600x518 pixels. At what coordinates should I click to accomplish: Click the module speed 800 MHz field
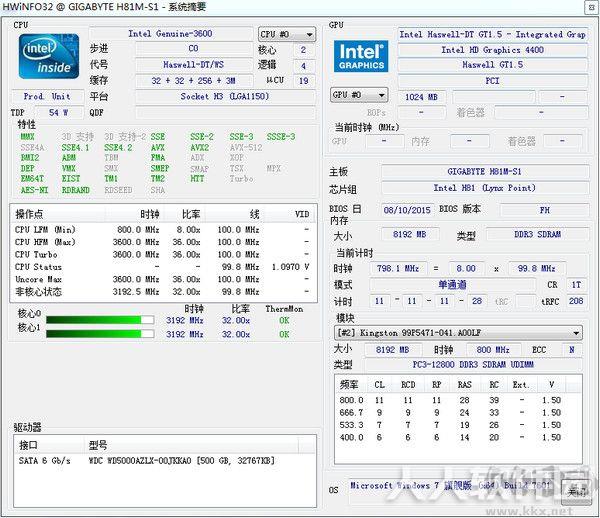pos(493,350)
